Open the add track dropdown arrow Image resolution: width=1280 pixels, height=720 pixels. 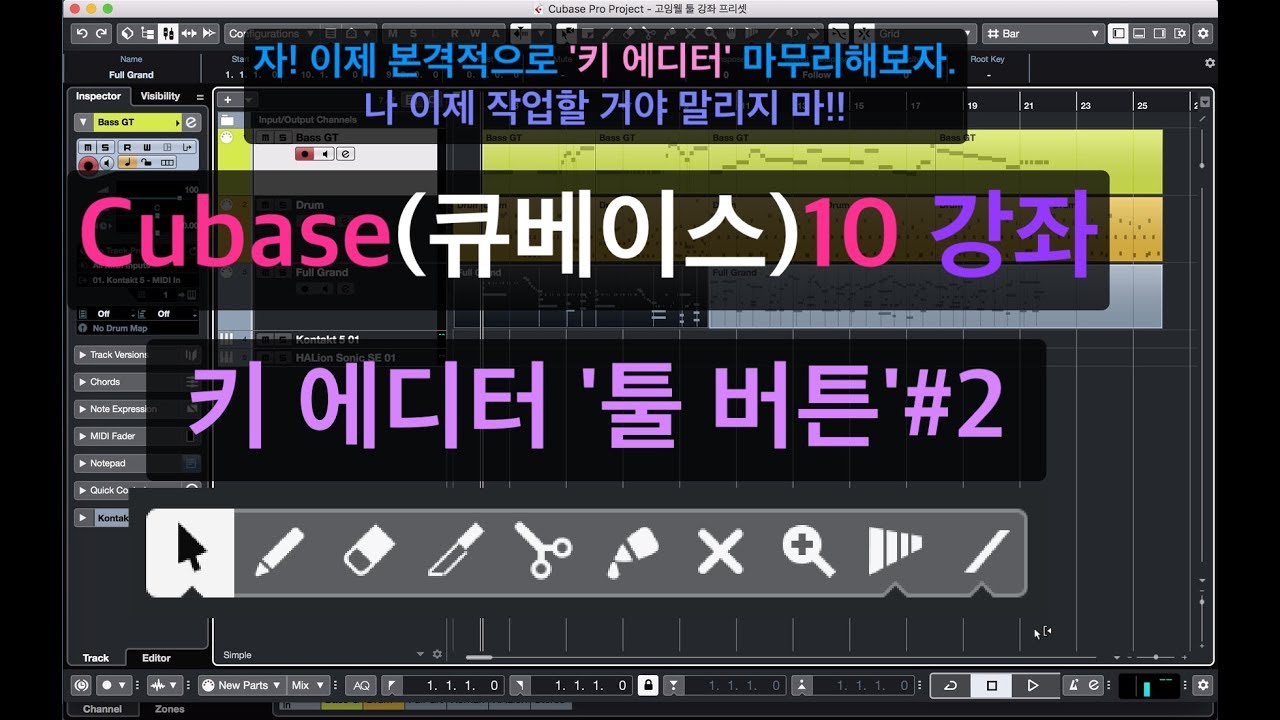point(249,99)
